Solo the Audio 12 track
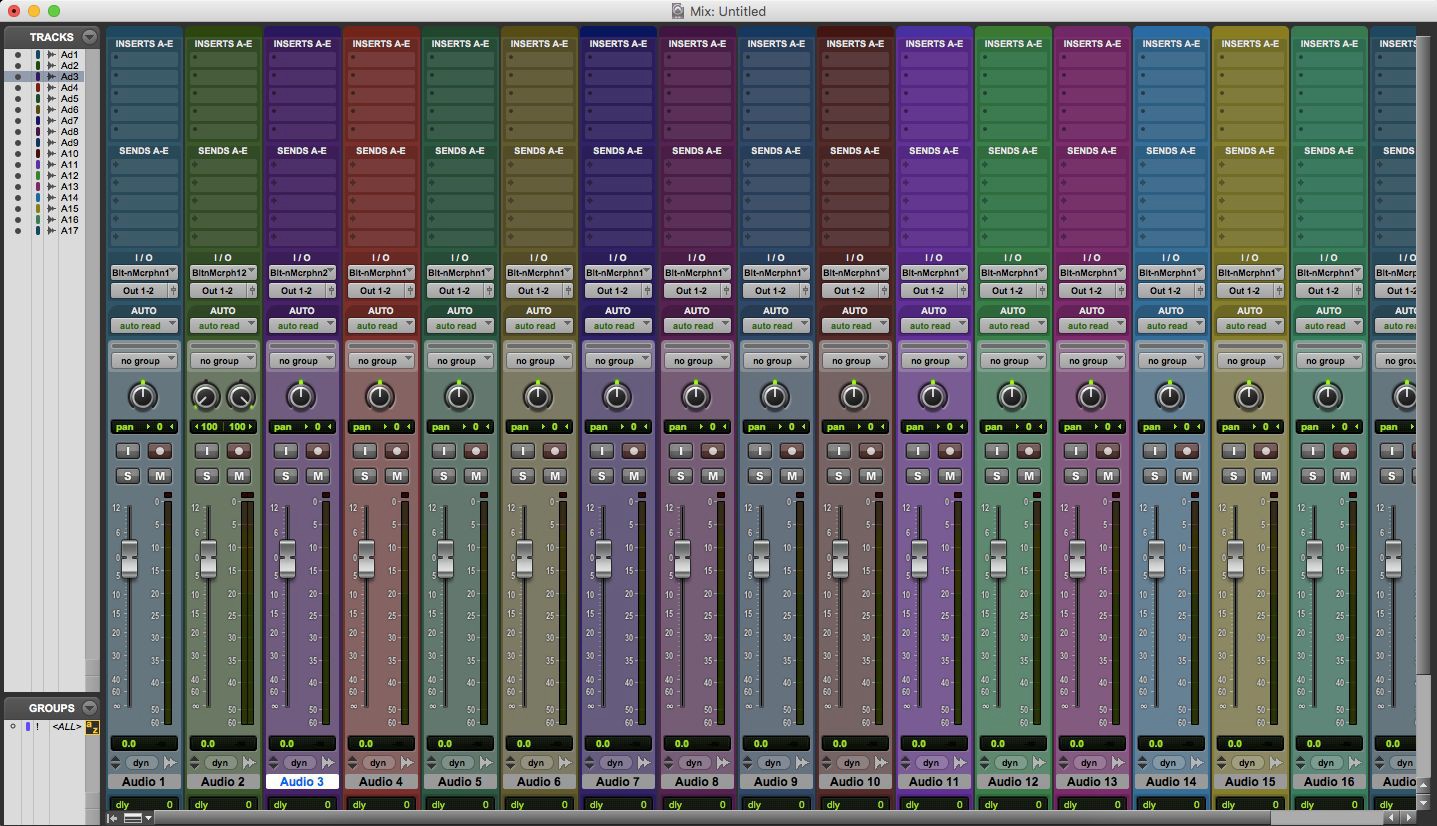 click(x=997, y=476)
